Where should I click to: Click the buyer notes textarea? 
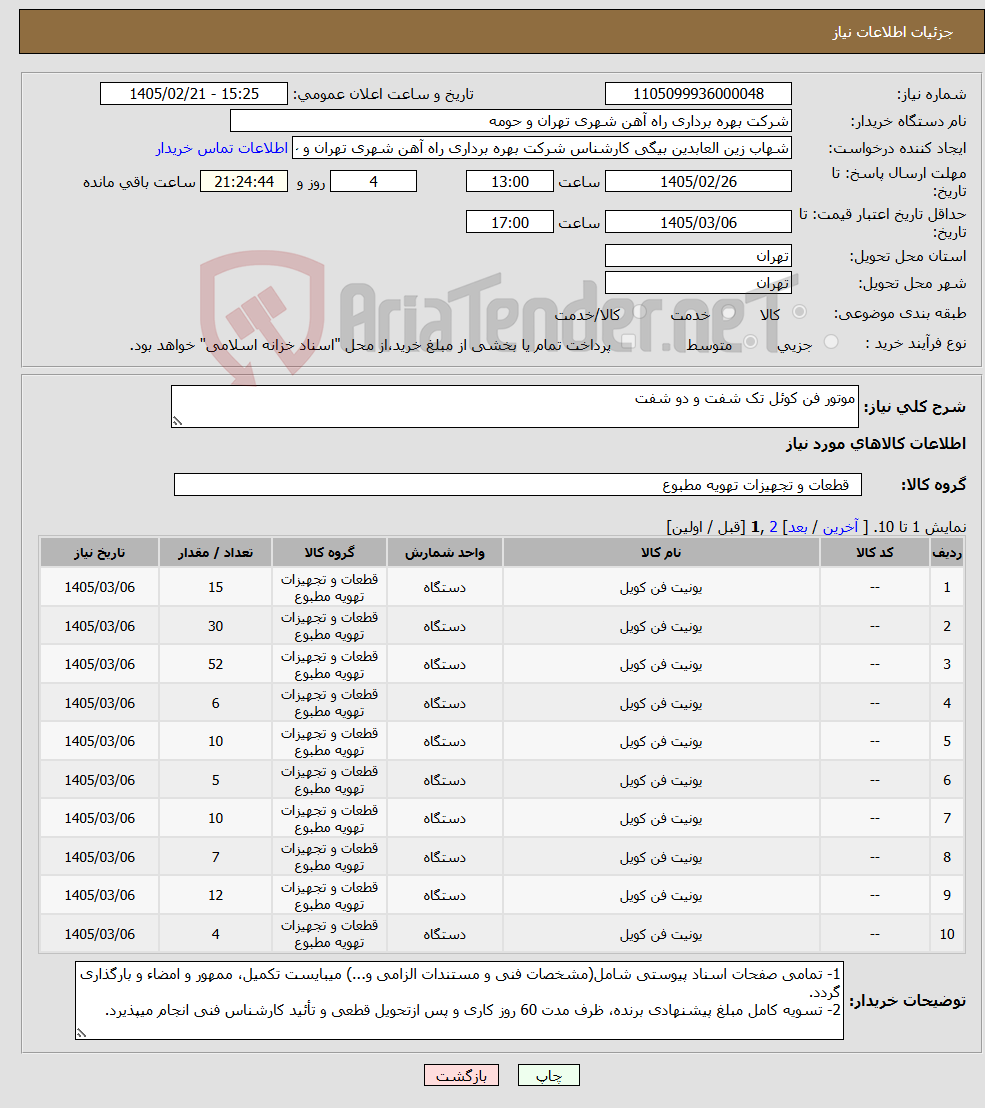tap(459, 1000)
